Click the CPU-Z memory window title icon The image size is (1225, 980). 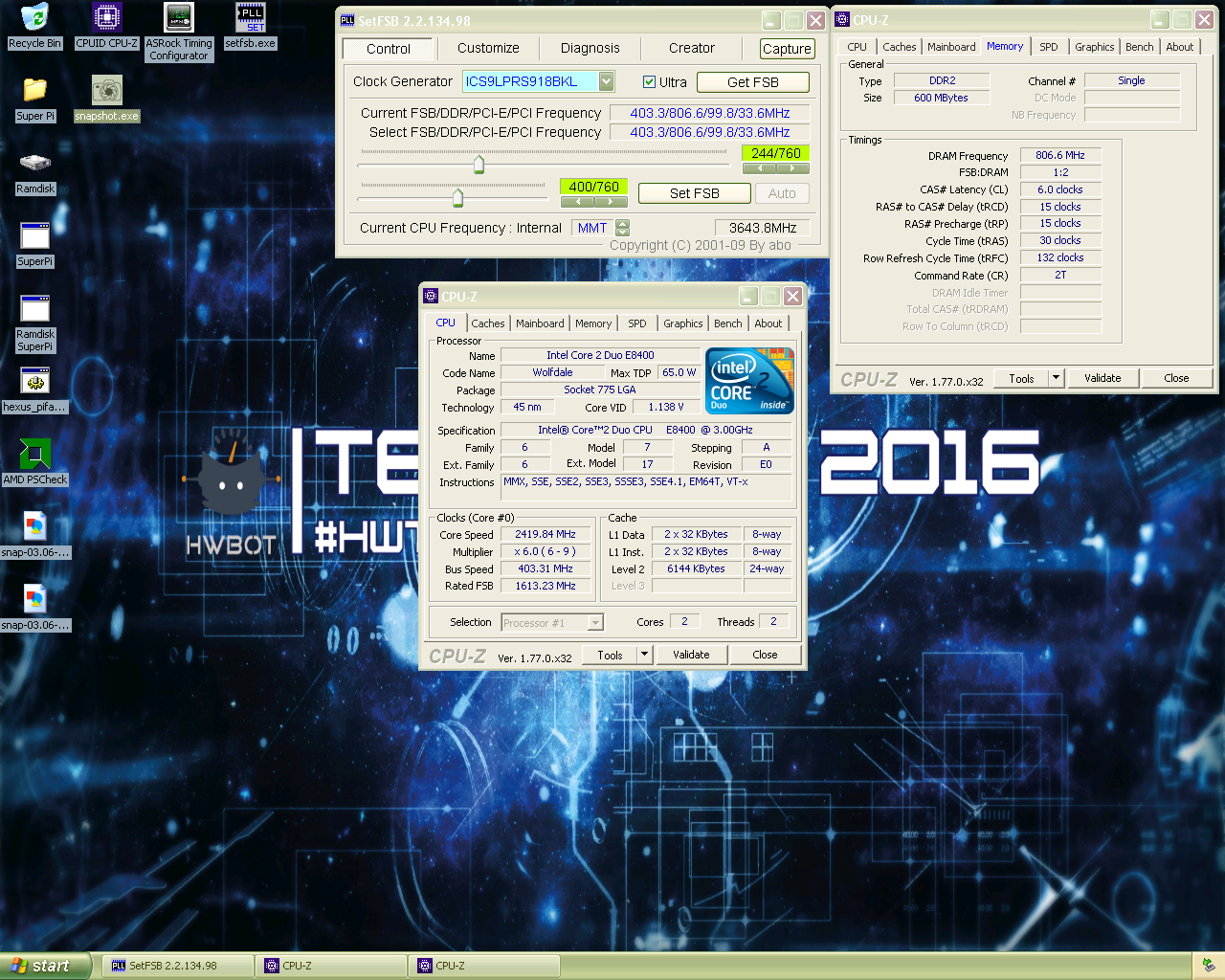[x=842, y=19]
